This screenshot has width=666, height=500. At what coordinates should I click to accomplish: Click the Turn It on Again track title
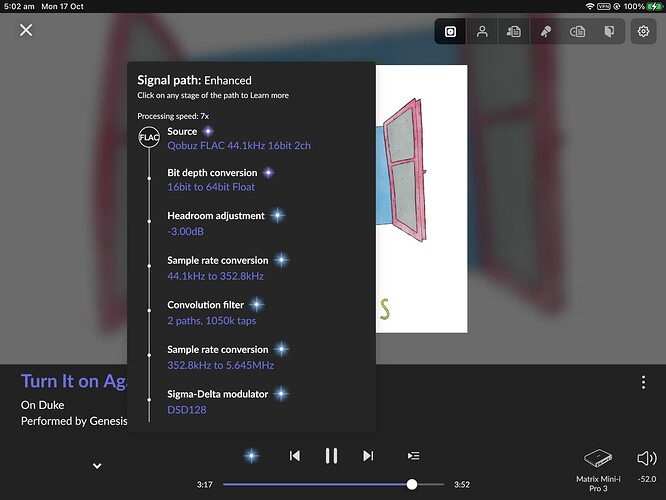tap(73, 381)
